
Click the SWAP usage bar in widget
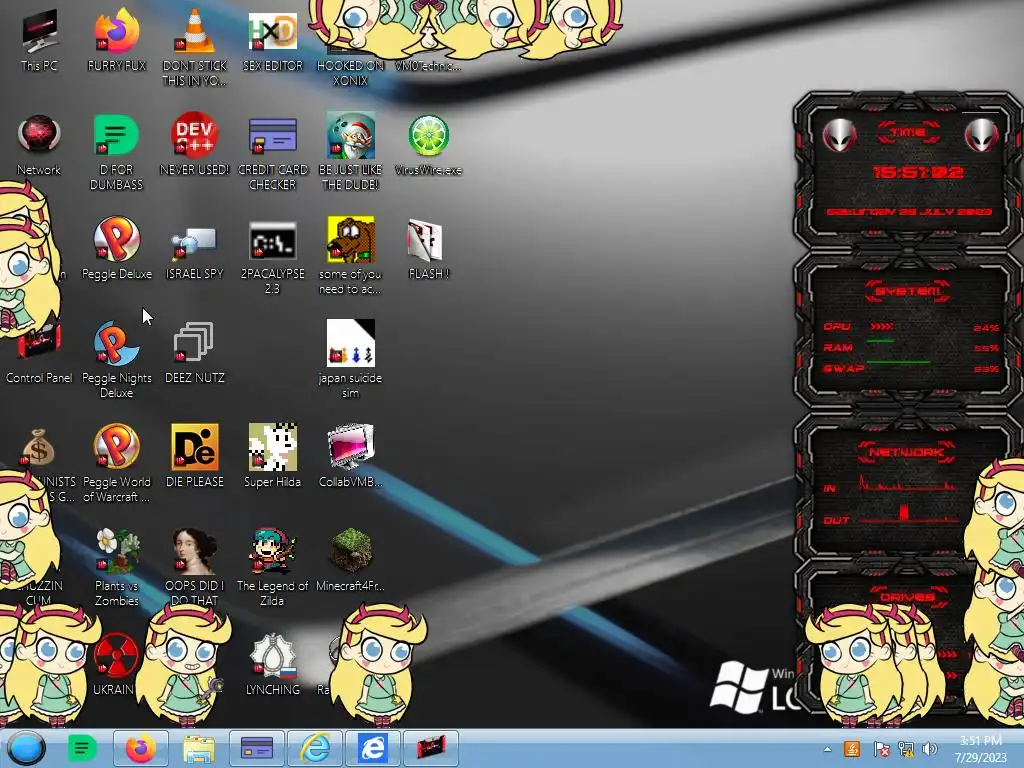(898, 361)
